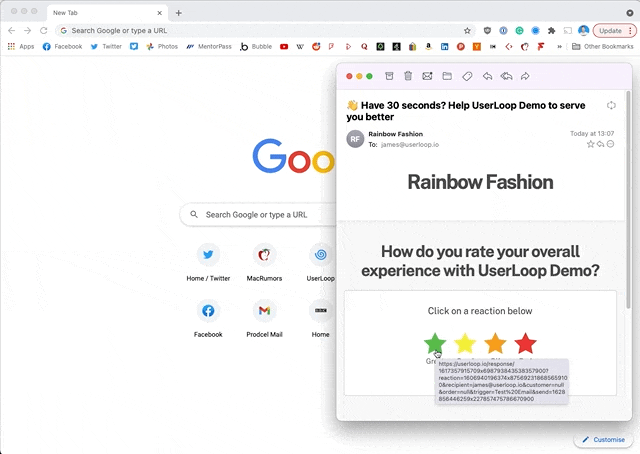Star the message under the timestamp
The image size is (640, 454).
(x=590, y=144)
